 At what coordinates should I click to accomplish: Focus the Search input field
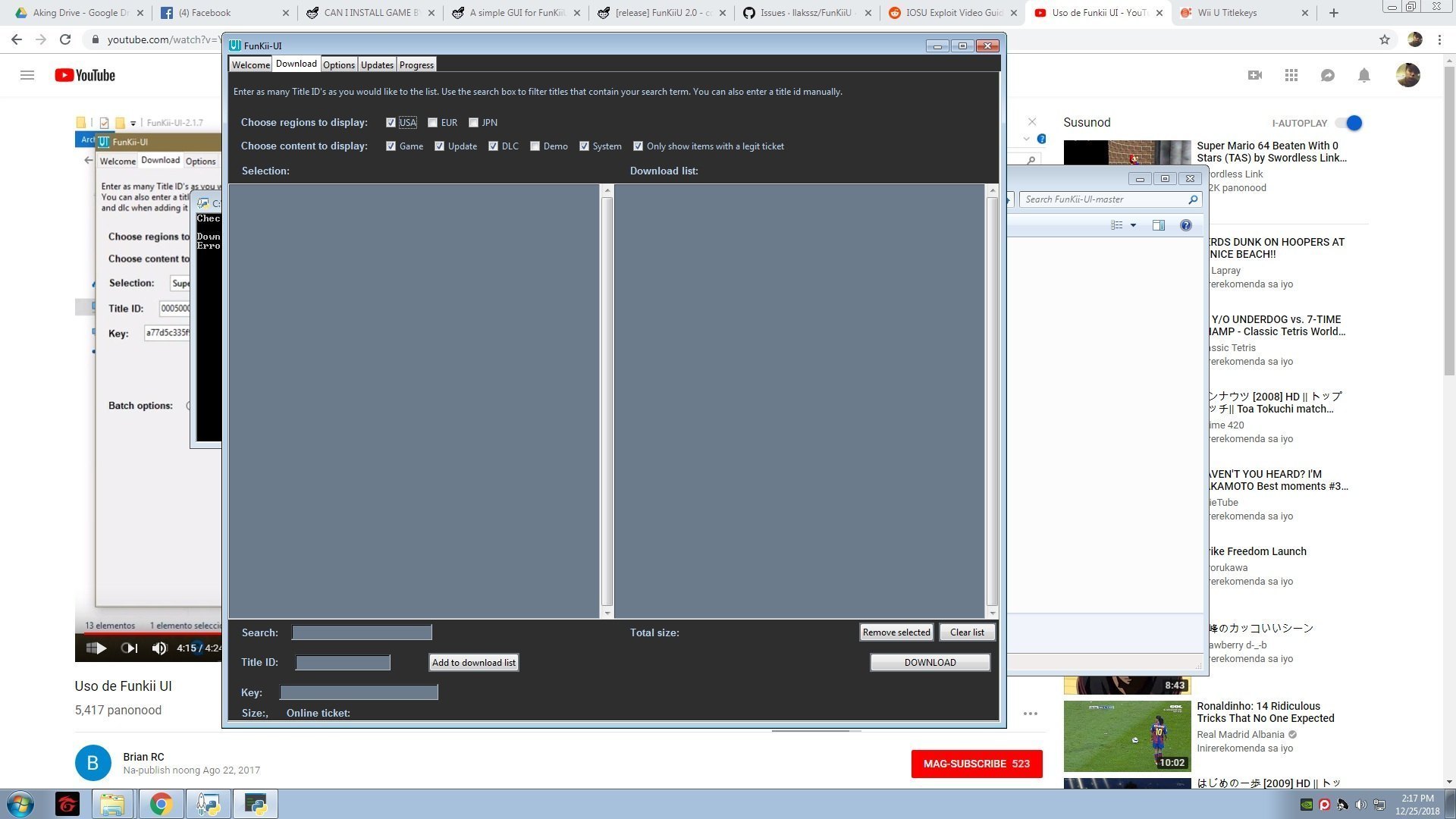tap(362, 632)
